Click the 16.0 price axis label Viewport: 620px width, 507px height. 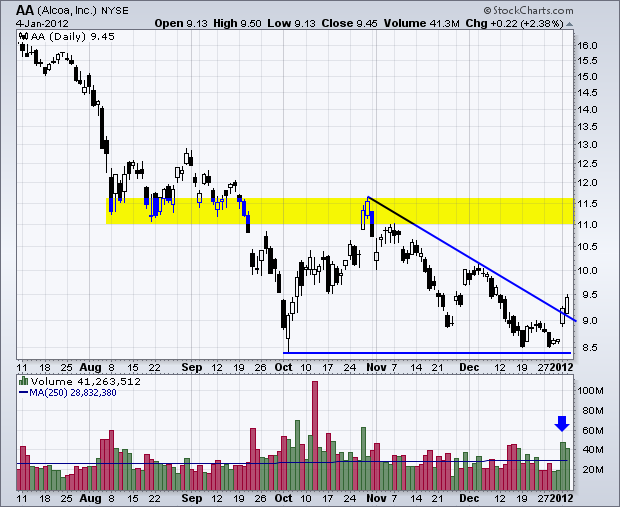[x=587, y=45]
